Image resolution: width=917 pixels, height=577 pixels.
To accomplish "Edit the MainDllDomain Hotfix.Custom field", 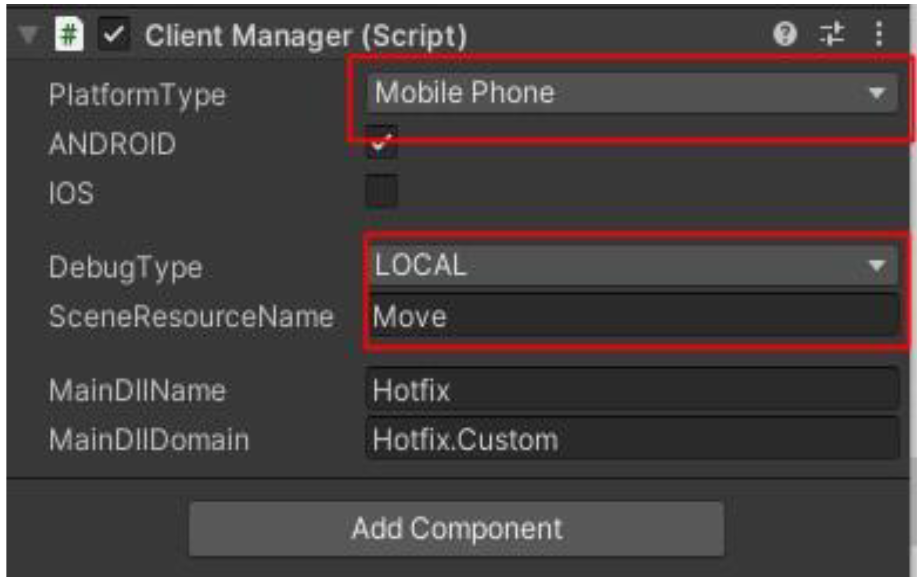I will tap(630, 439).
